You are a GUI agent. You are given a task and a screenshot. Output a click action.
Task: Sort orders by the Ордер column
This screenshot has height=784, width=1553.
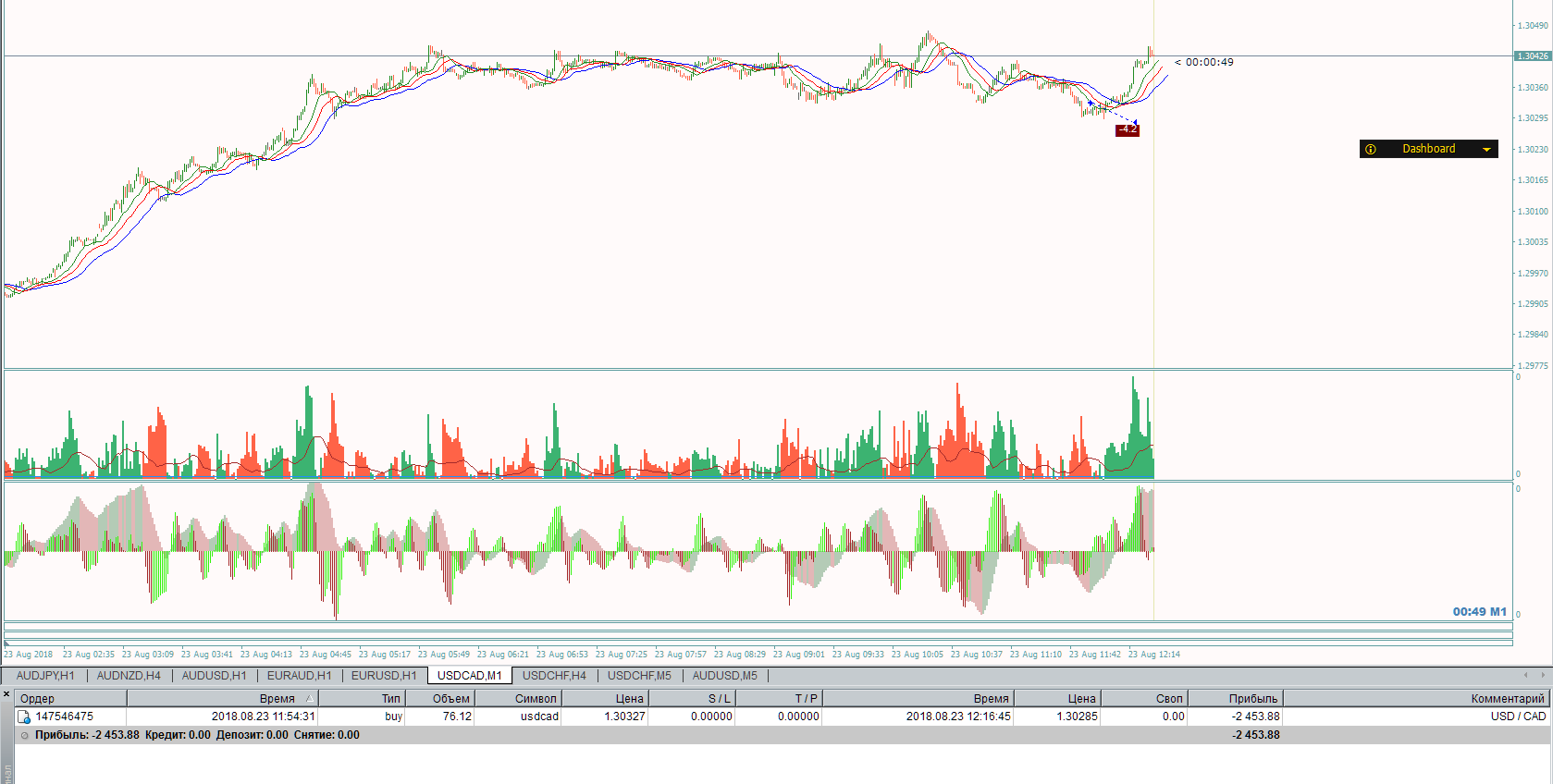[71, 698]
